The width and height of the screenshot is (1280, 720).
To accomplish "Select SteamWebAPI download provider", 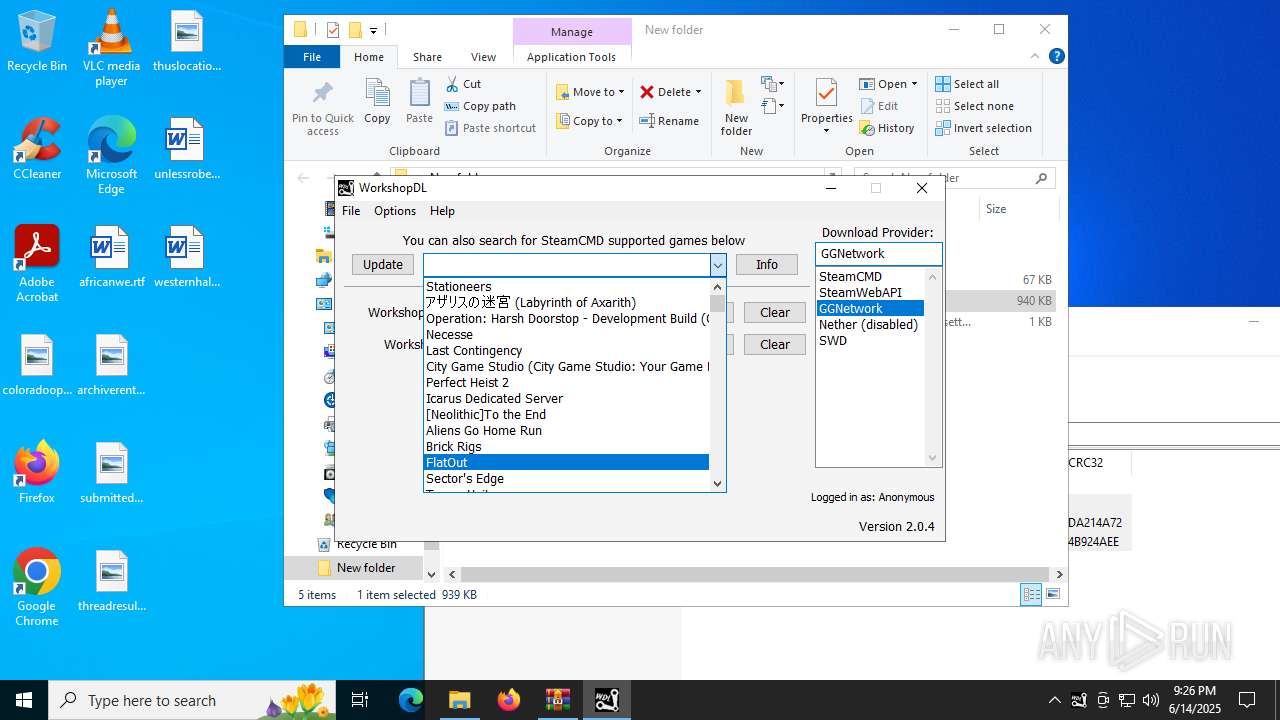I will [870, 292].
